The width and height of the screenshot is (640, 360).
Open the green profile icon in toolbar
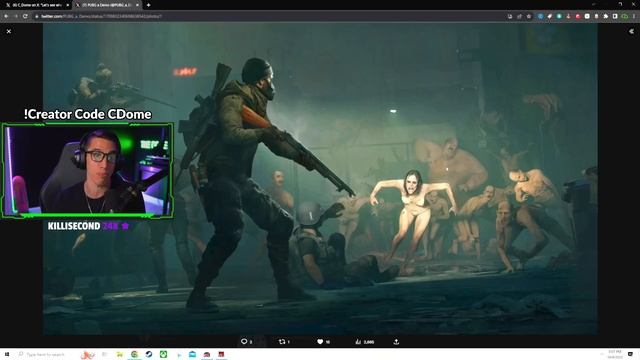tap(624, 16)
